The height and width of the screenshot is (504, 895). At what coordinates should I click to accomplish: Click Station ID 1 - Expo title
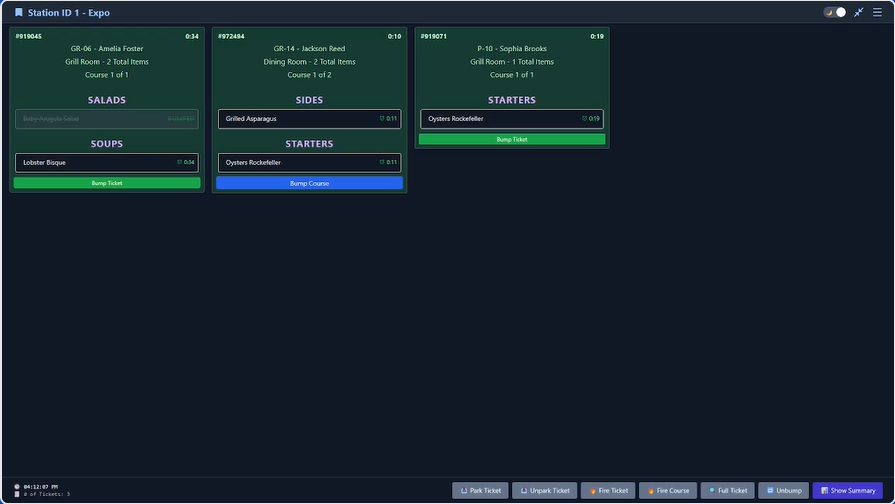pyautogui.click(x=68, y=13)
